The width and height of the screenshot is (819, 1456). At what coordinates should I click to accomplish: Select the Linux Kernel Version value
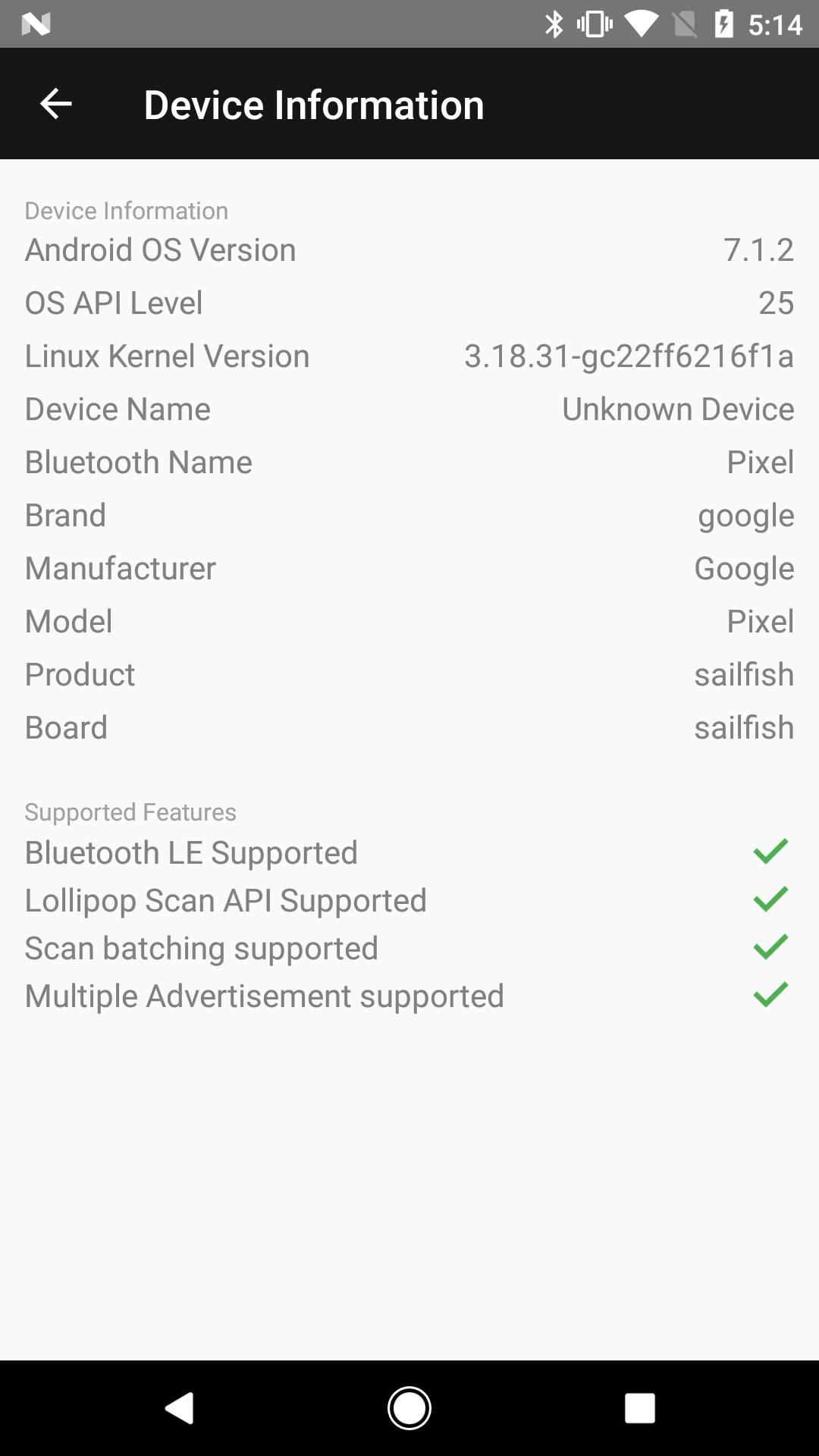point(629,356)
